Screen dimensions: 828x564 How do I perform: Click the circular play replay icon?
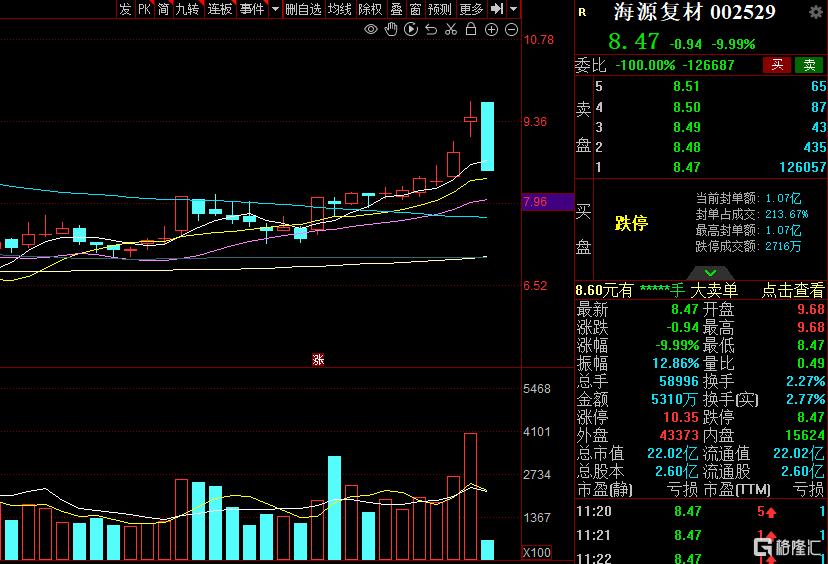411,29
